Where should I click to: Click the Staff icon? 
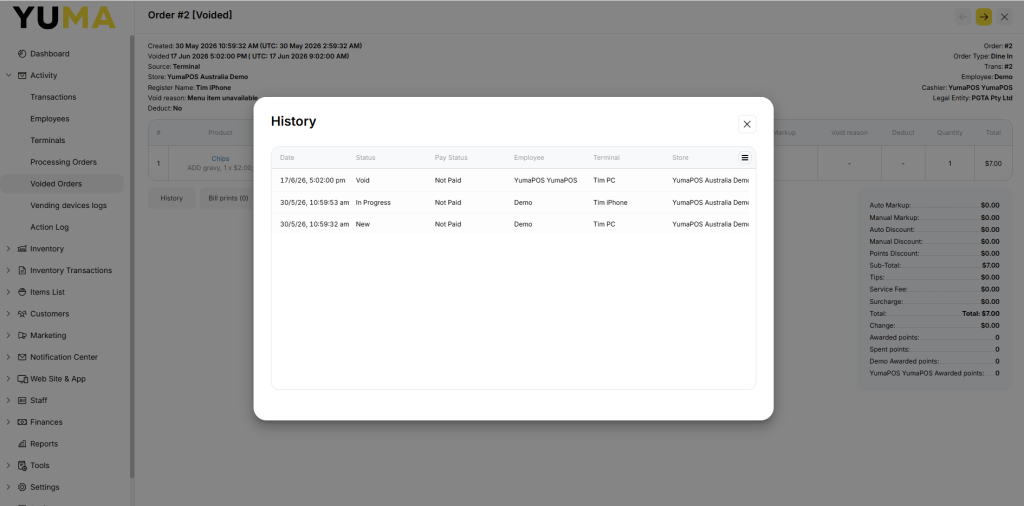click(x=22, y=400)
